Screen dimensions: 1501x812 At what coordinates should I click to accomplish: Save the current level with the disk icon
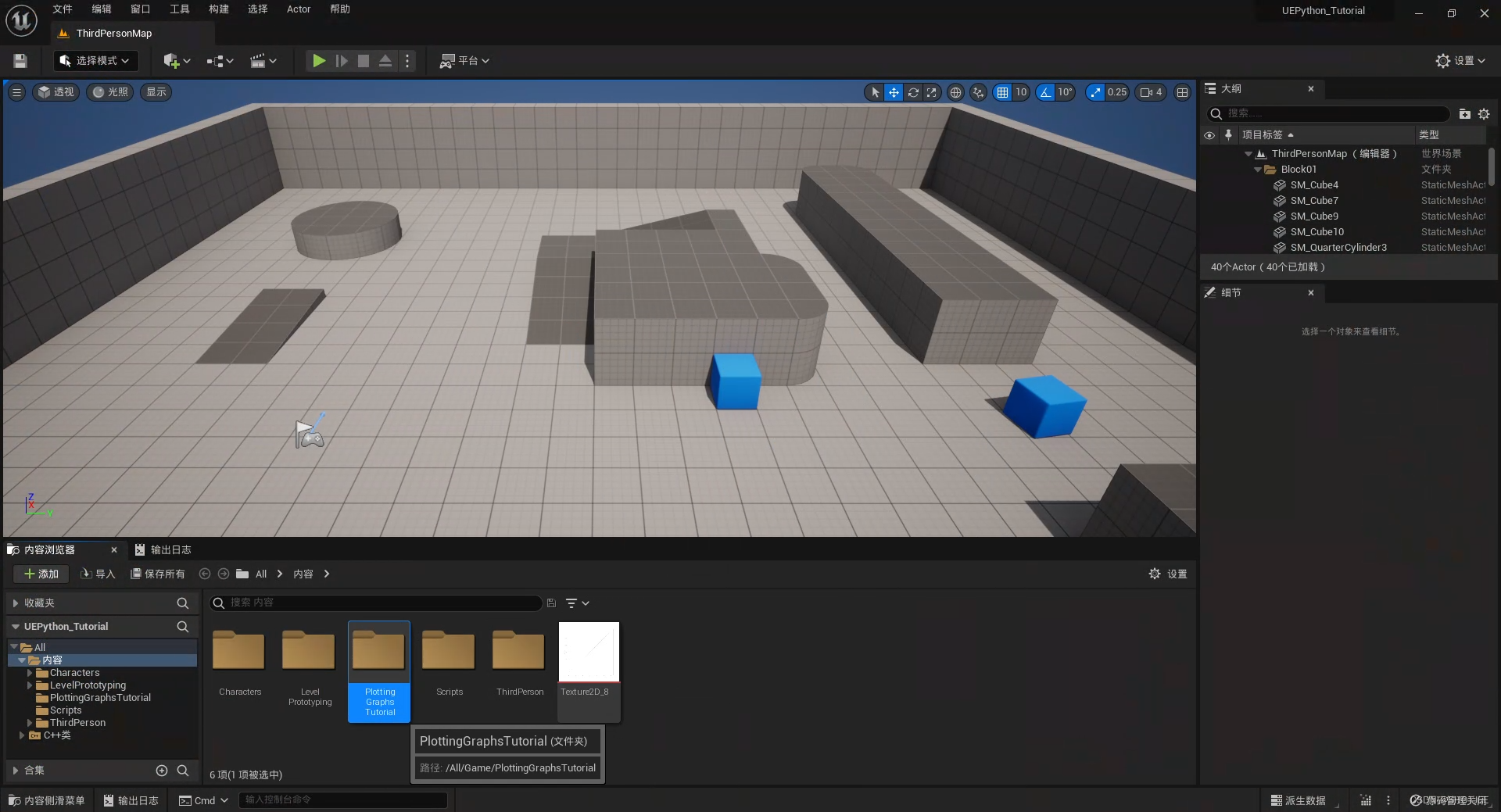coord(20,61)
